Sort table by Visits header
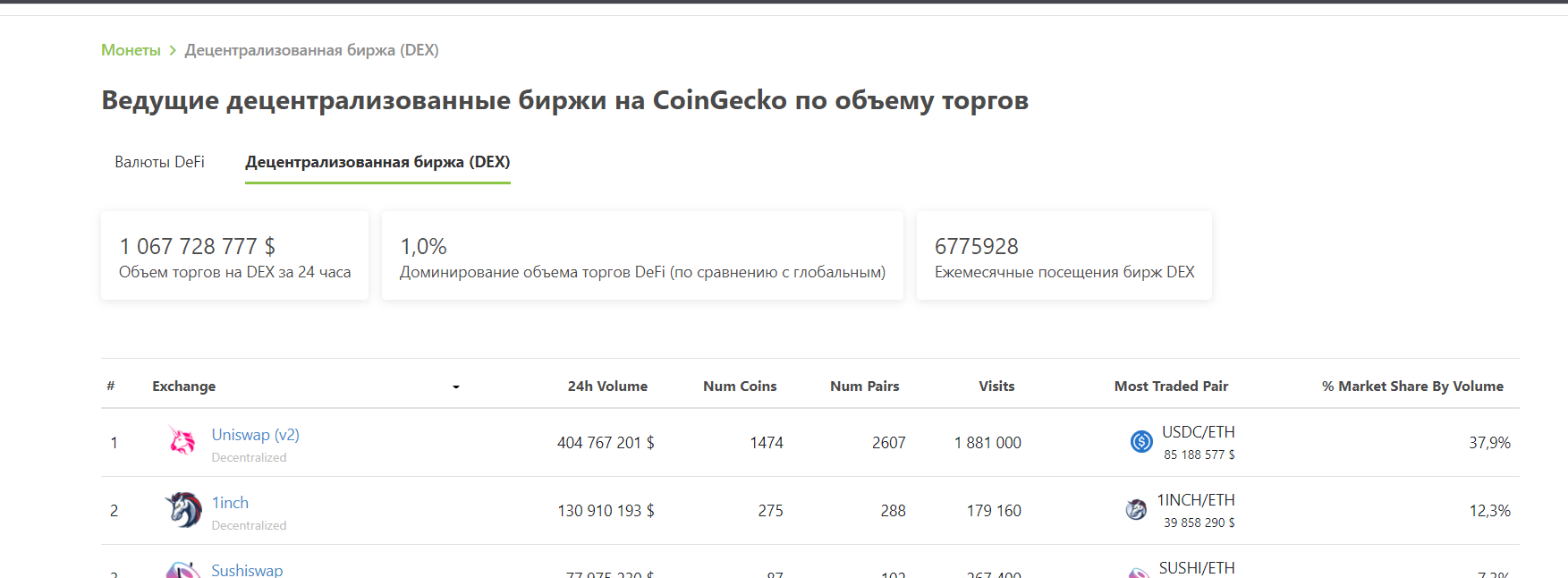This screenshot has width=1568, height=578. click(x=996, y=387)
